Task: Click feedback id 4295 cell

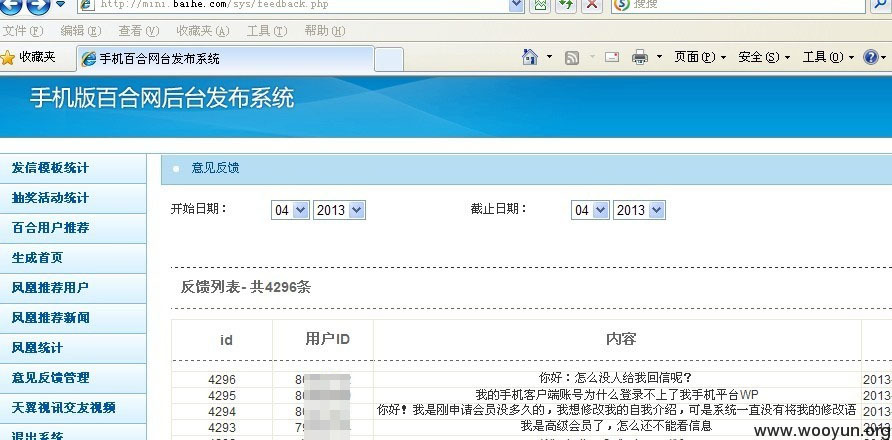Action: pyautogui.click(x=222, y=396)
